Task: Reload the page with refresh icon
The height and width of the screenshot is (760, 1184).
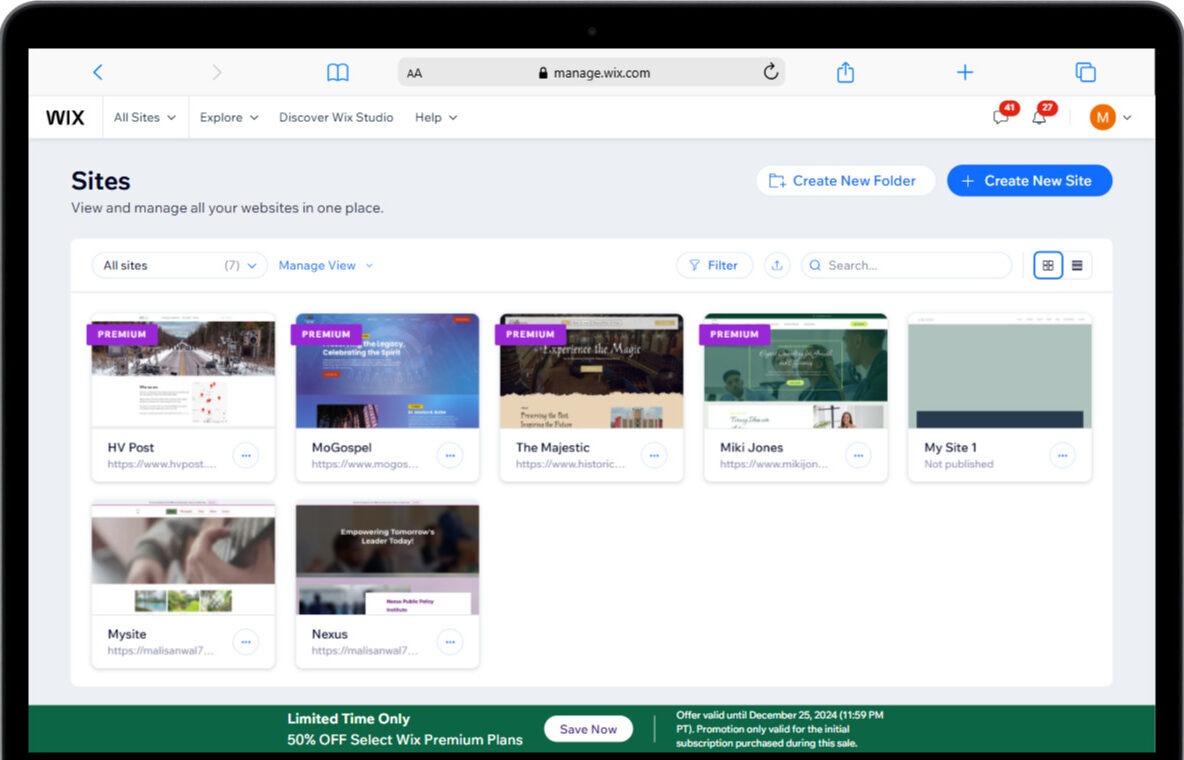Action: pos(770,72)
